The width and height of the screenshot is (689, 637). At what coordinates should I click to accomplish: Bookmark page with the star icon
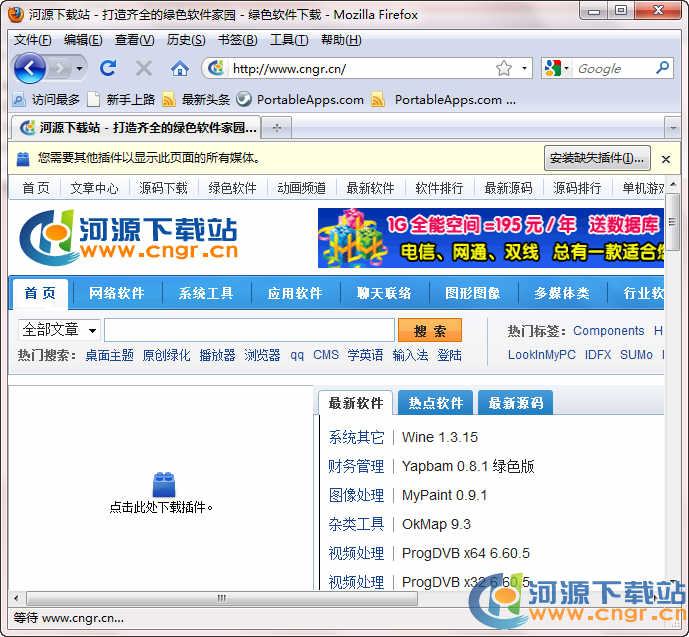click(504, 68)
